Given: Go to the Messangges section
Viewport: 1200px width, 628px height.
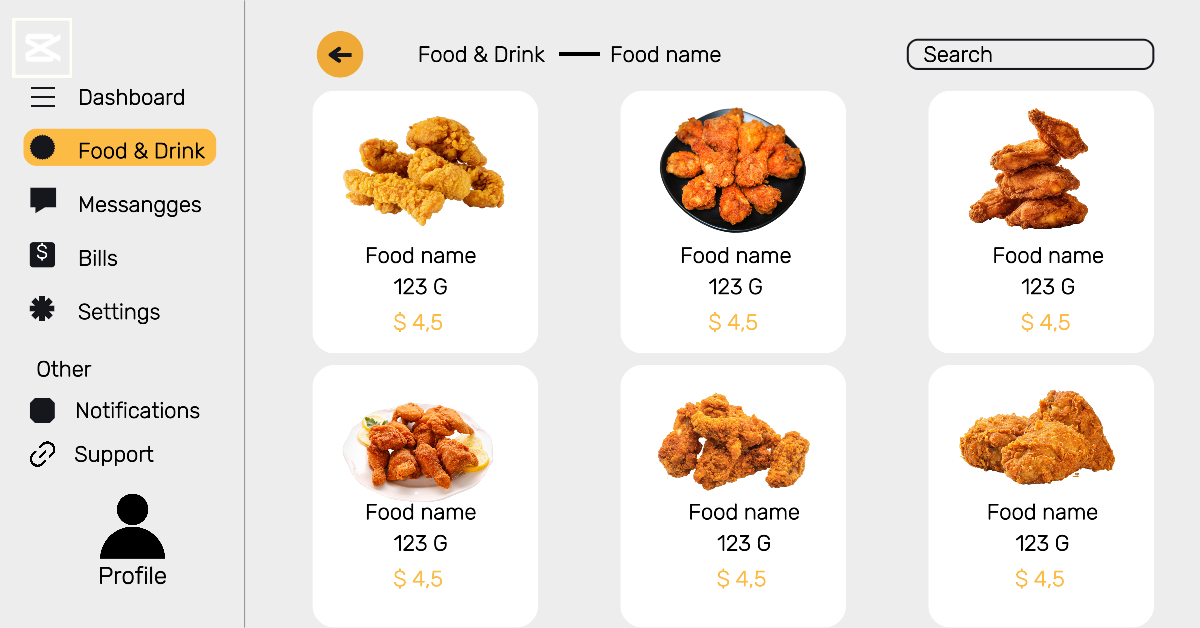Looking at the screenshot, I should [x=139, y=205].
